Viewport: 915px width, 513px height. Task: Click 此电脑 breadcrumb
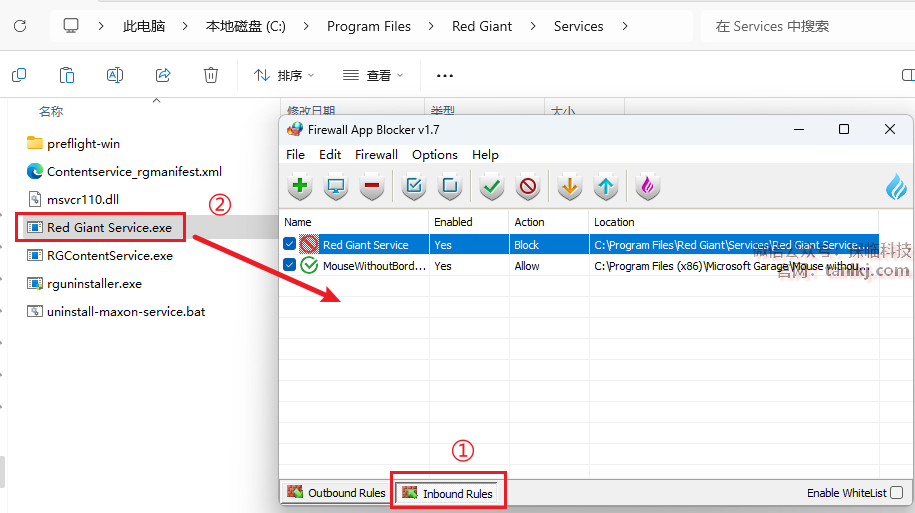pyautogui.click(x=144, y=26)
